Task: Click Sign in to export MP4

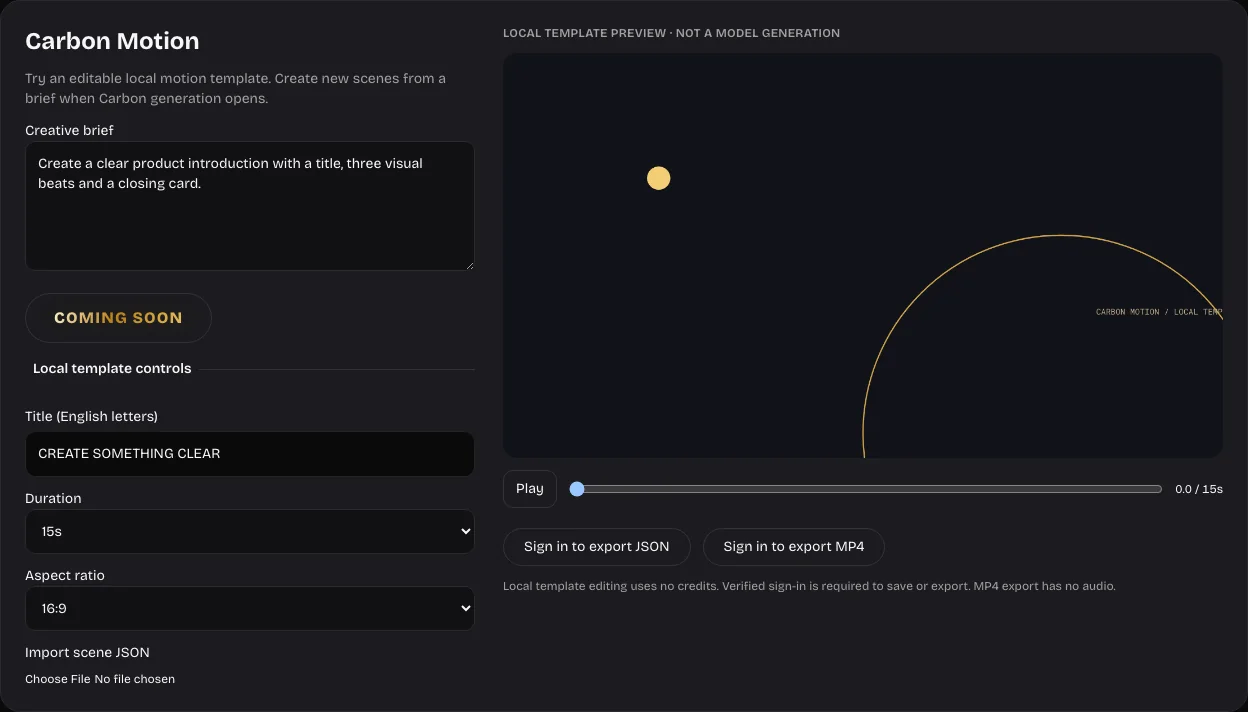Action: (794, 547)
